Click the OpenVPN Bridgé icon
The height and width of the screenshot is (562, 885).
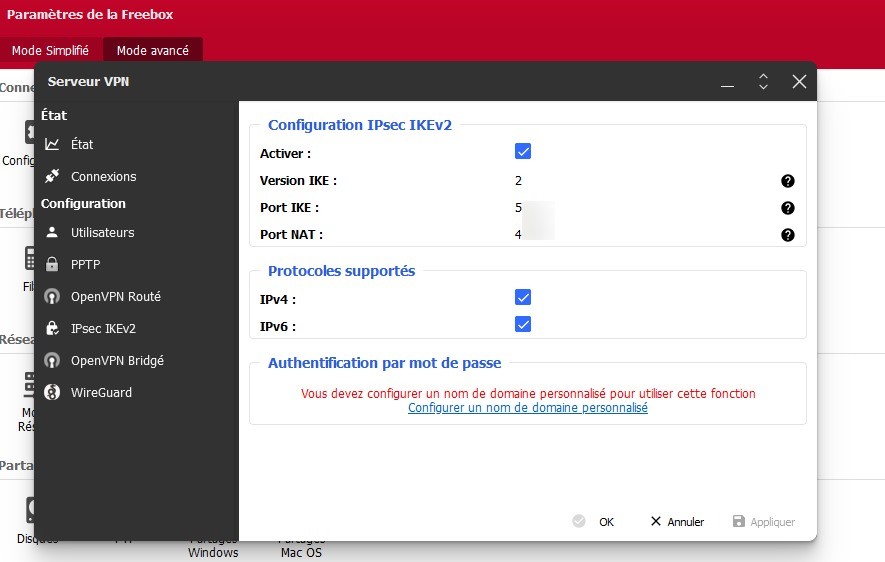(52, 361)
